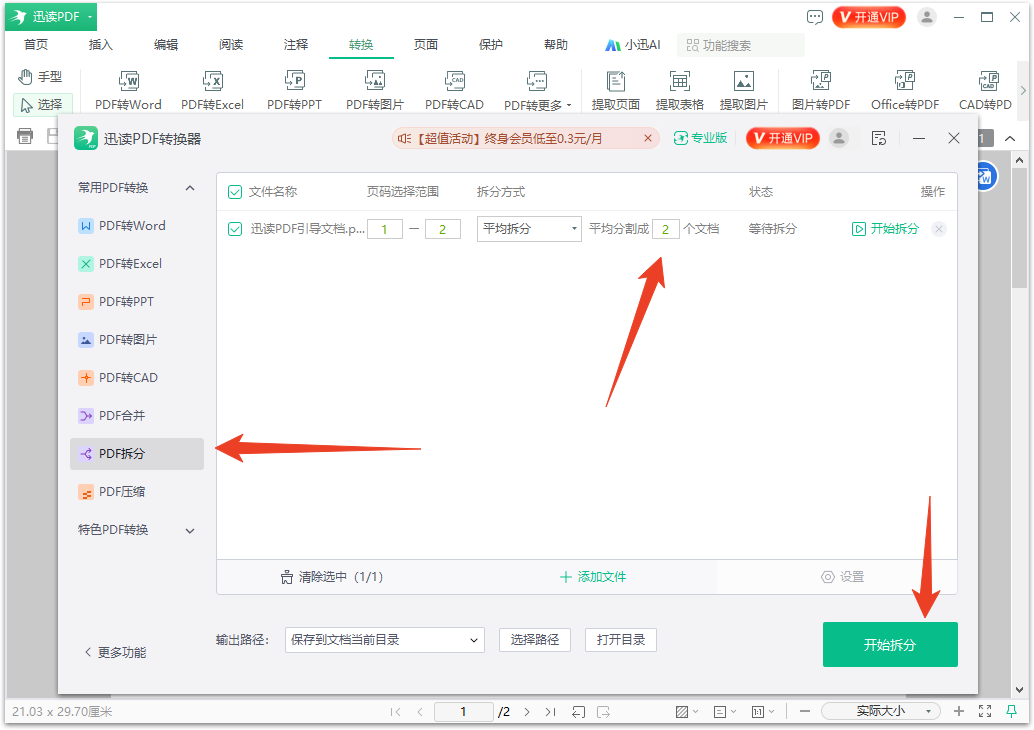Select the 手型 hand tool

[41, 77]
